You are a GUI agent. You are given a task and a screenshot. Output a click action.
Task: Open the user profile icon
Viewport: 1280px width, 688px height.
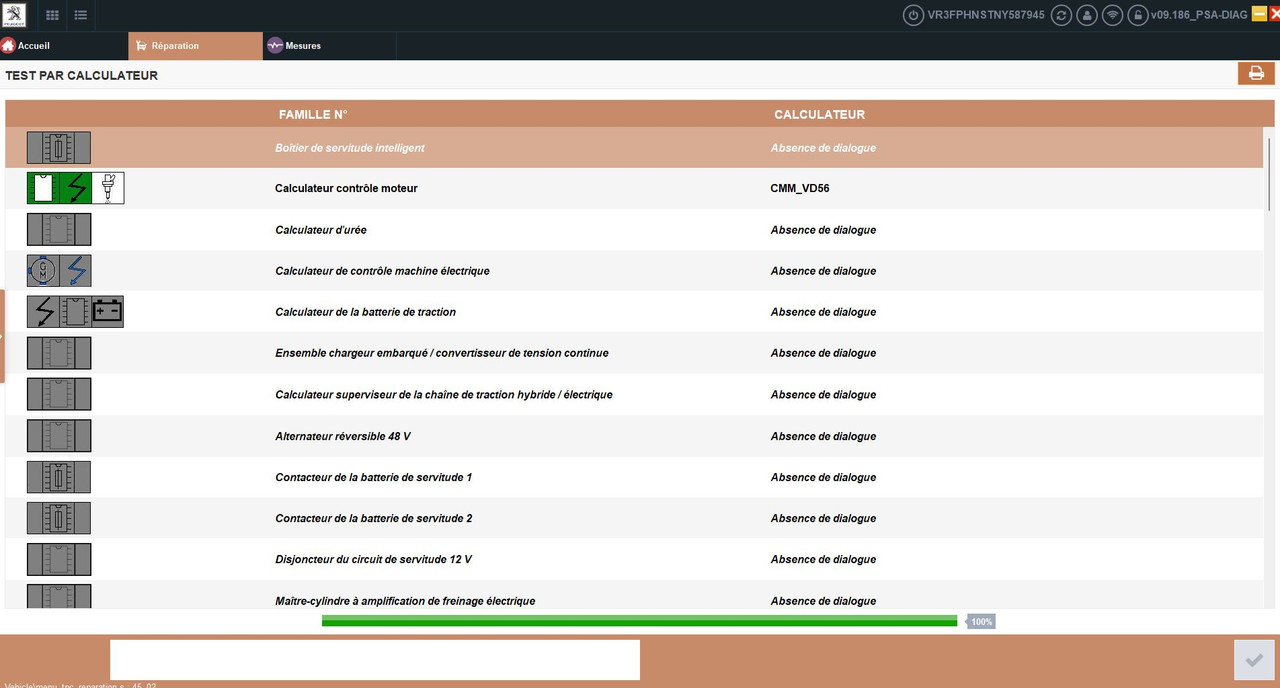(x=1087, y=15)
